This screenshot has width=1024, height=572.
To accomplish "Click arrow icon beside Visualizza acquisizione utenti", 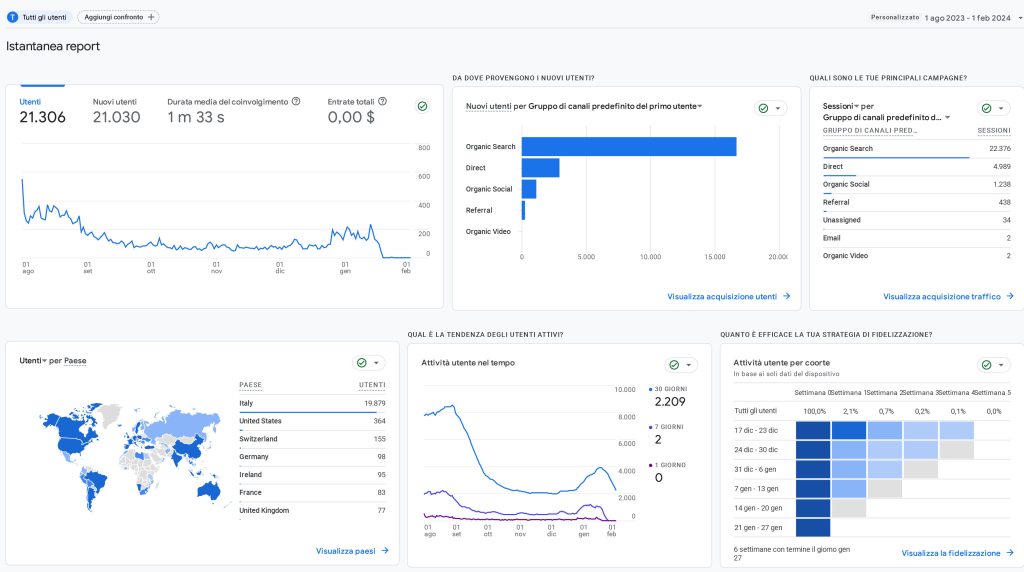I will [787, 296].
